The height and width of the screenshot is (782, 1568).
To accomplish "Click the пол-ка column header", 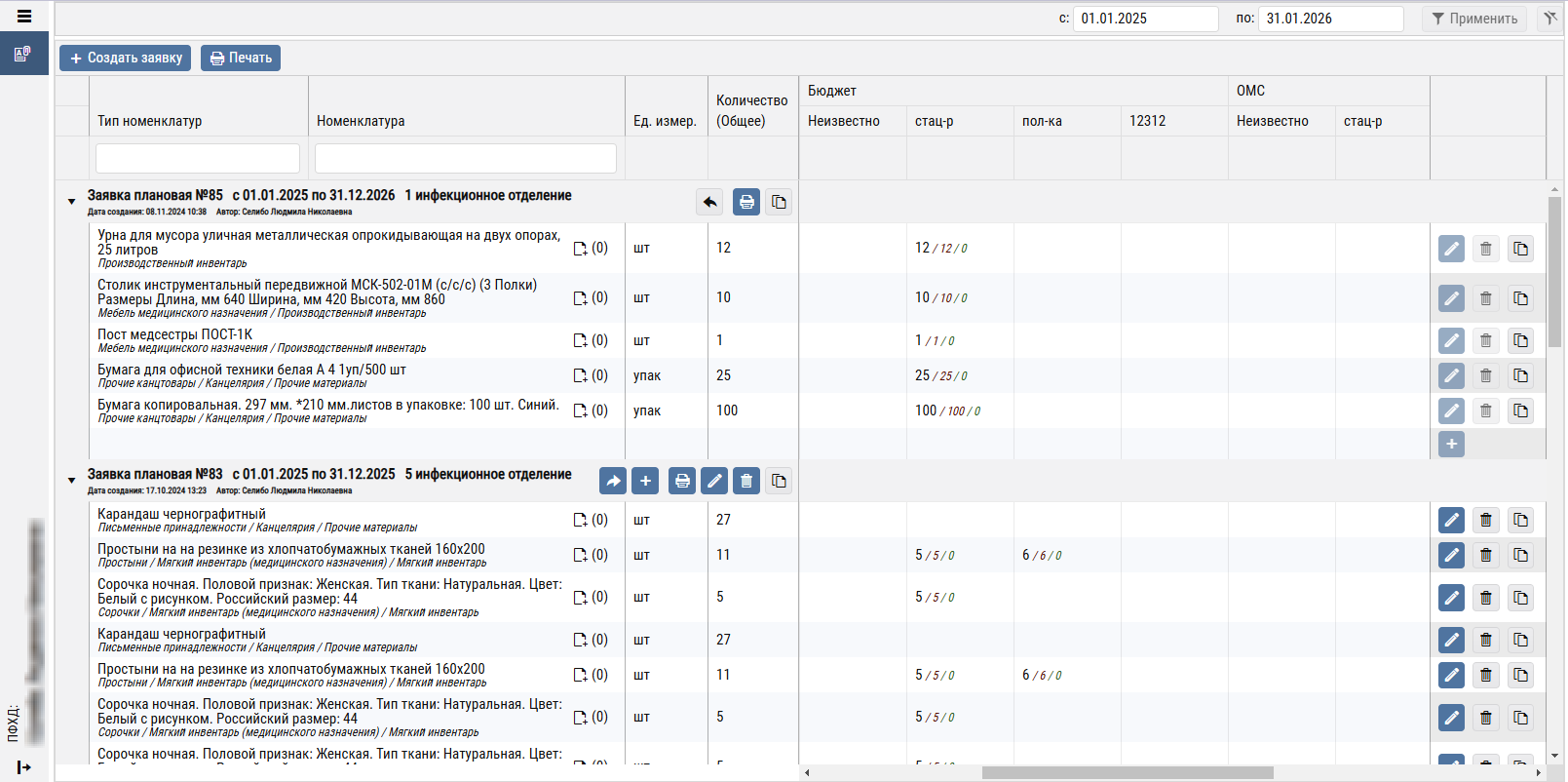I will 1042,121.
